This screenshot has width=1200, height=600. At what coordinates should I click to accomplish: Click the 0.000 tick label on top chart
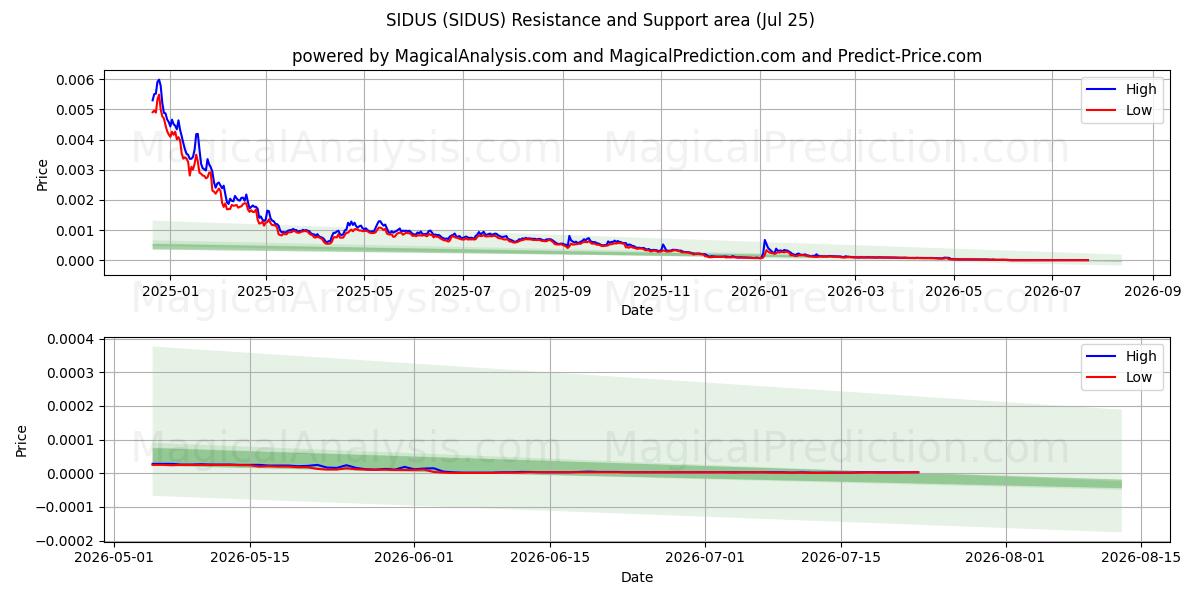pos(75,261)
